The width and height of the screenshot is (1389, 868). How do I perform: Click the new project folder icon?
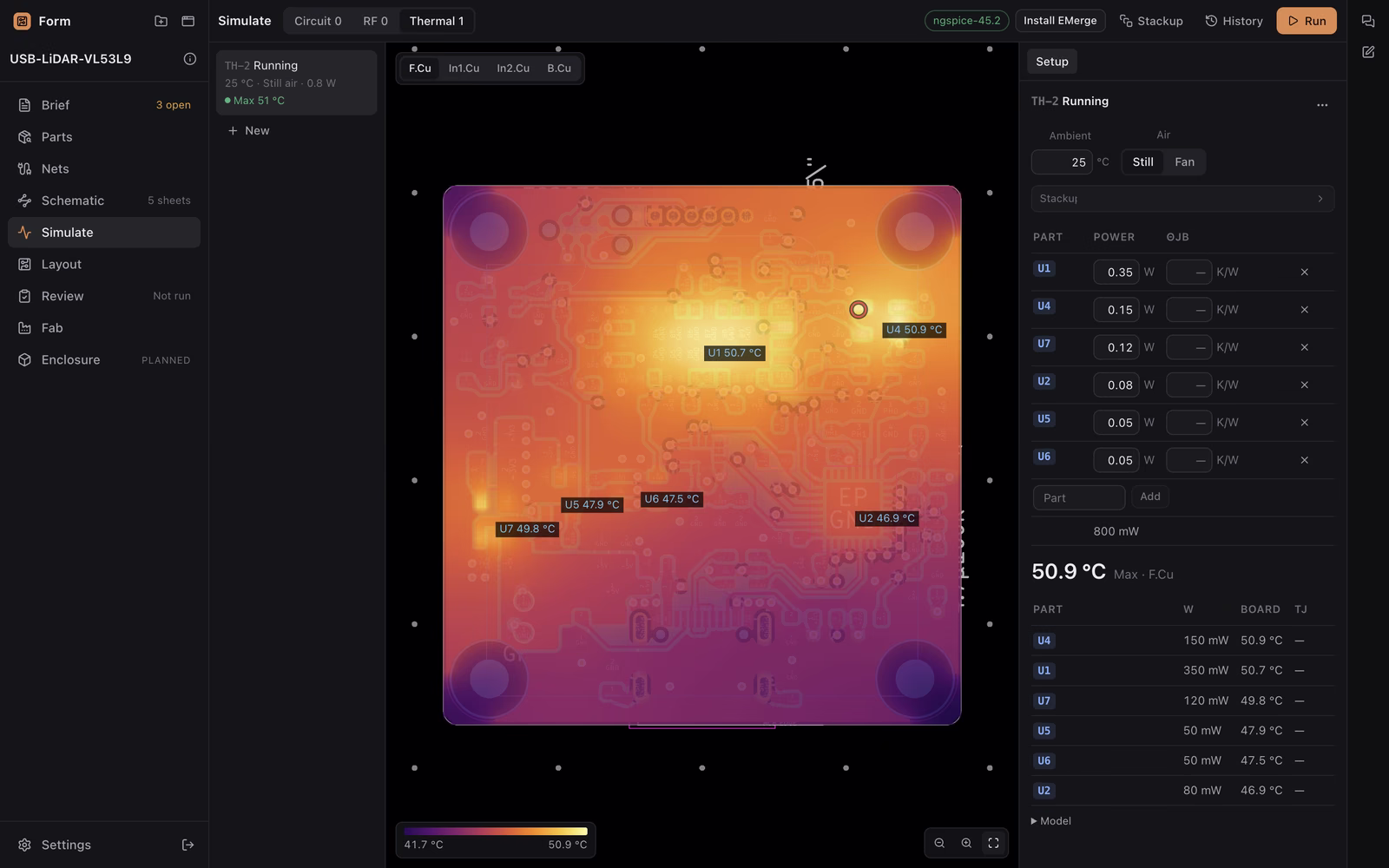161,21
